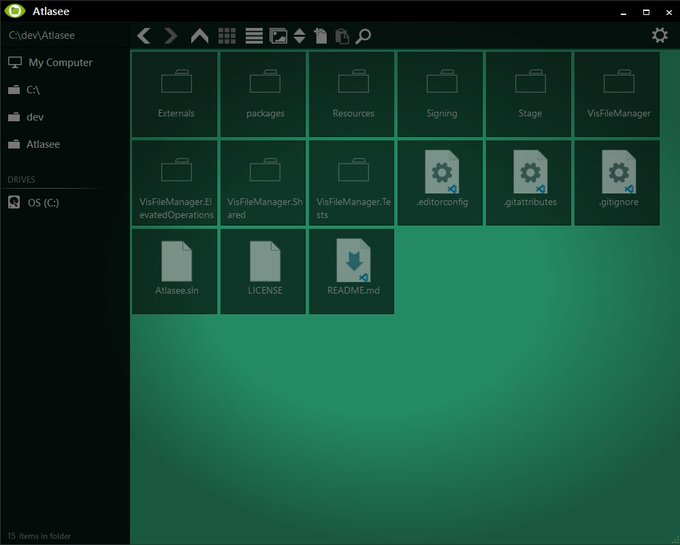Select the LICENSE file
This screenshot has width=680, height=545.
[263, 271]
